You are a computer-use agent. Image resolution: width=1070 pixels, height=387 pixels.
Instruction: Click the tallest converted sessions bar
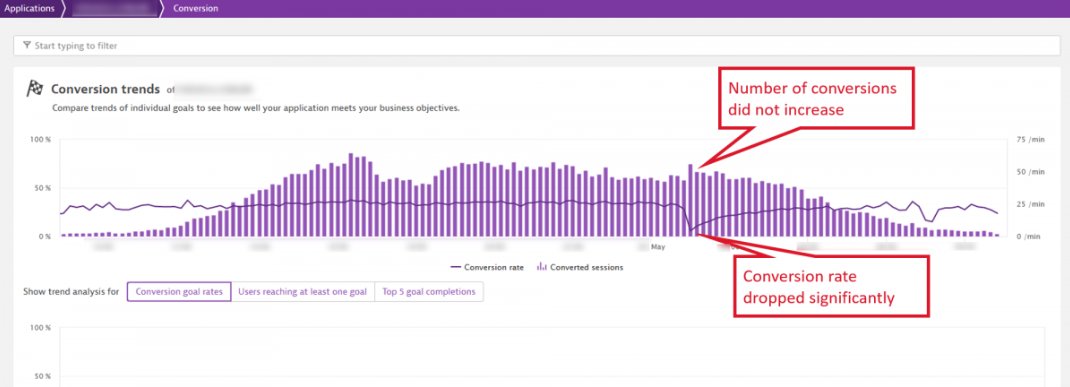[x=351, y=195]
